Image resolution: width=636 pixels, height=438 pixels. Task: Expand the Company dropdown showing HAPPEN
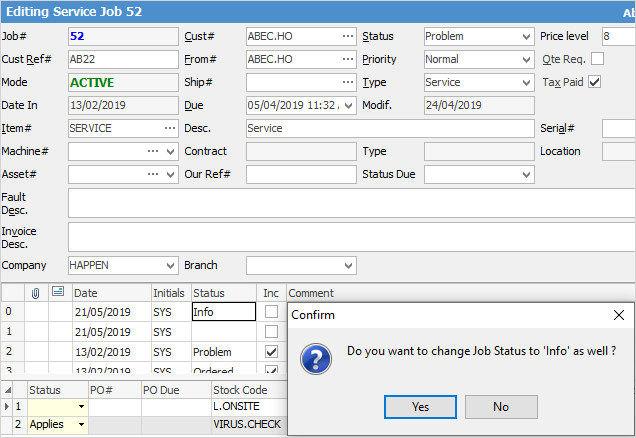coord(169,266)
